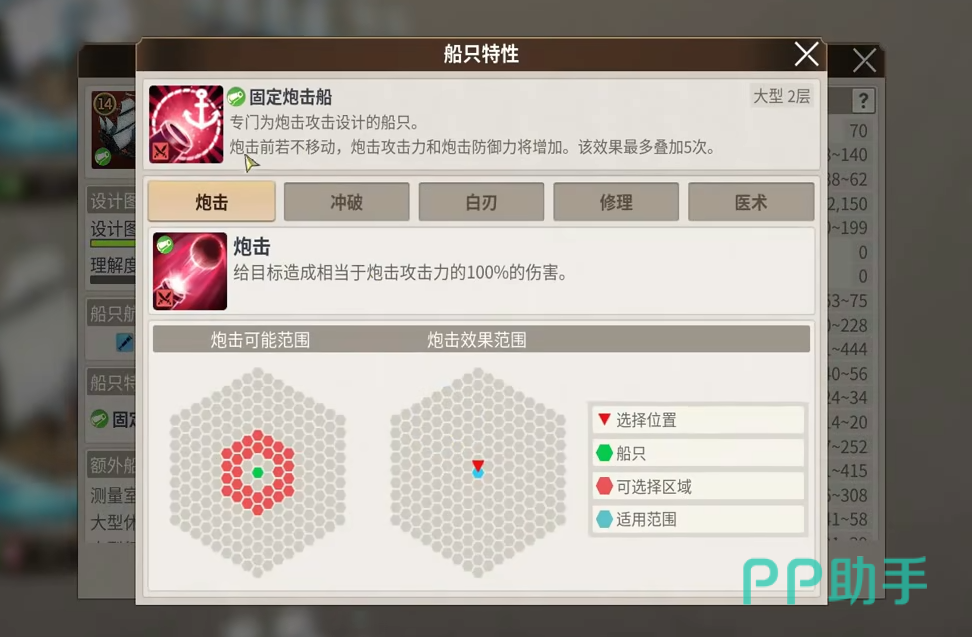Click the 船只 legend entry
Viewport: 972px width, 637px height.
click(698, 453)
